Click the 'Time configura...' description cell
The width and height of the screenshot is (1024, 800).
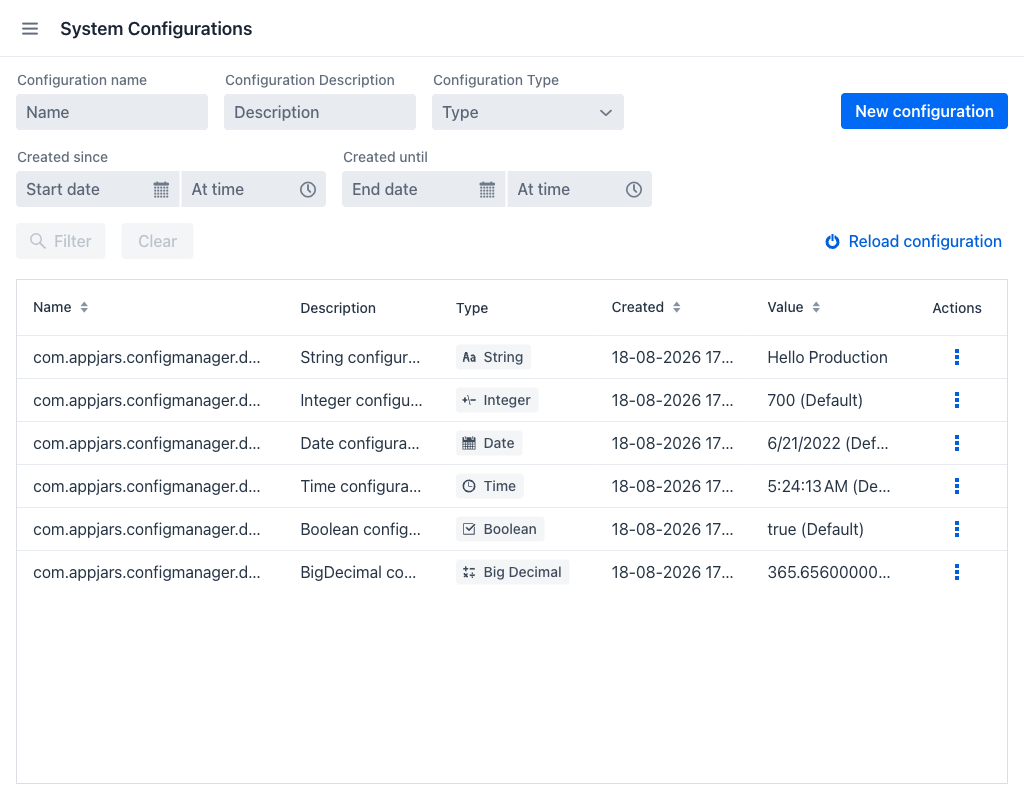(x=360, y=487)
